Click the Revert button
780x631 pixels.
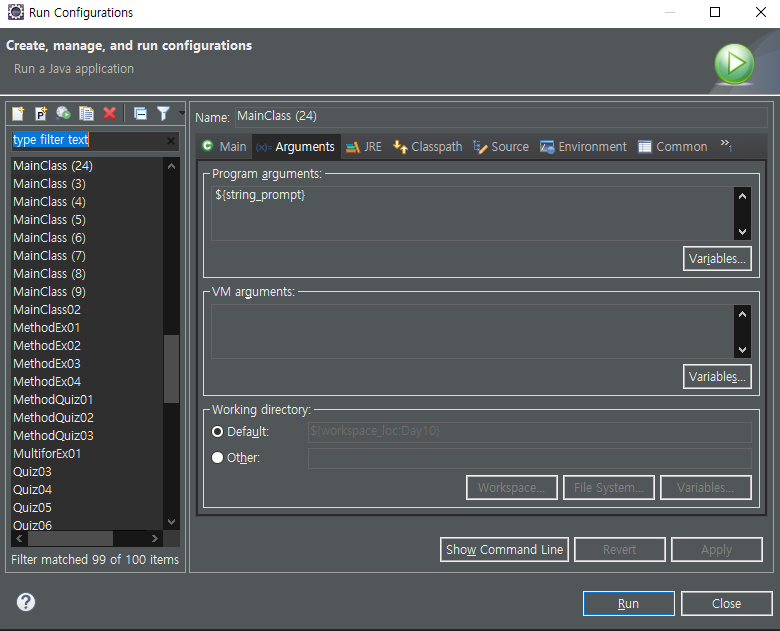[620, 549]
